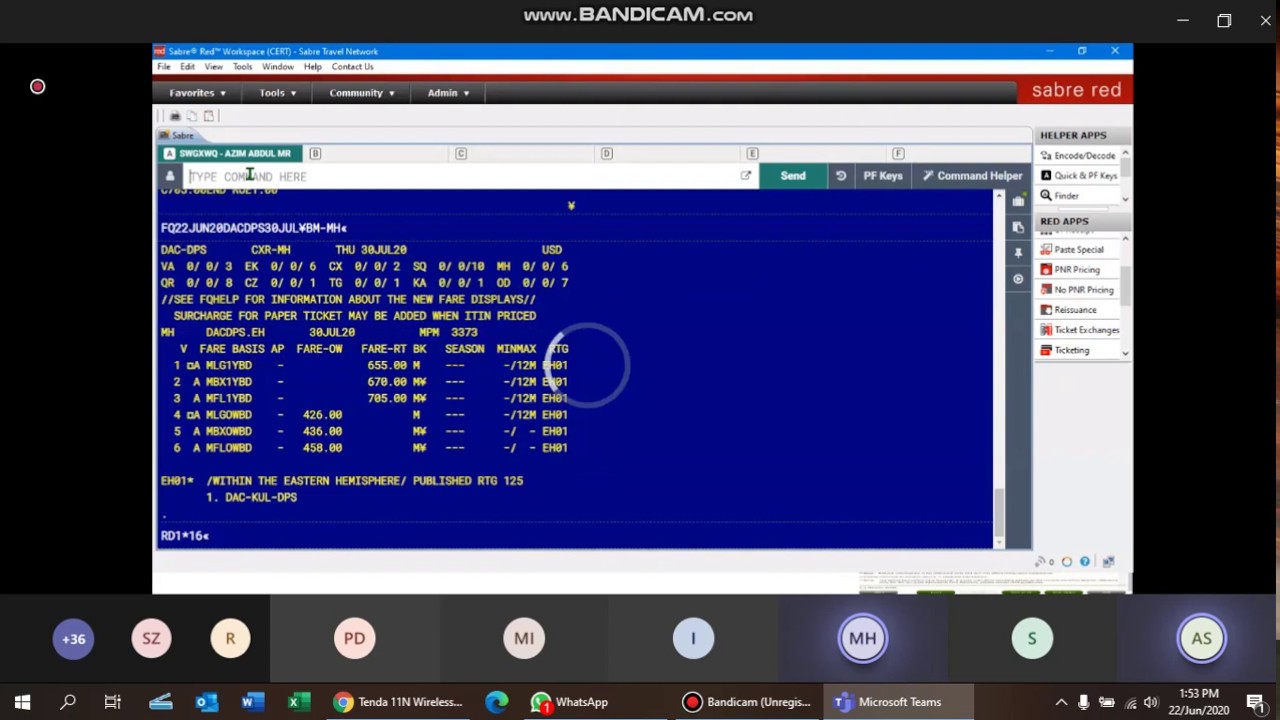The width and height of the screenshot is (1280, 720).
Task: Click the Red Apps scroll down arrow
Action: click(x=1125, y=353)
